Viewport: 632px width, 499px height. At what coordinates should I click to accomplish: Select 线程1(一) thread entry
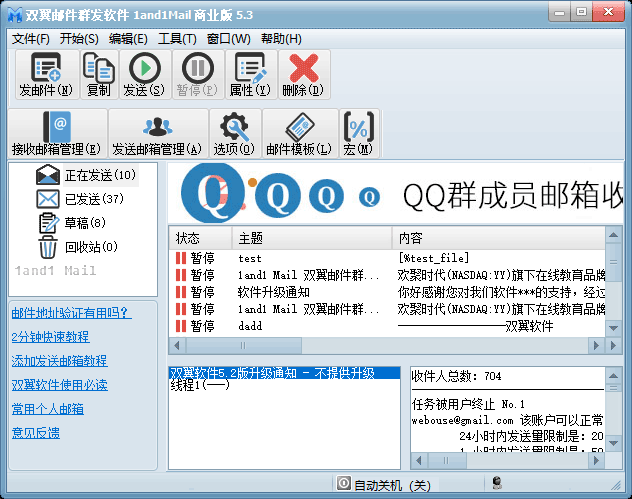coord(200,385)
